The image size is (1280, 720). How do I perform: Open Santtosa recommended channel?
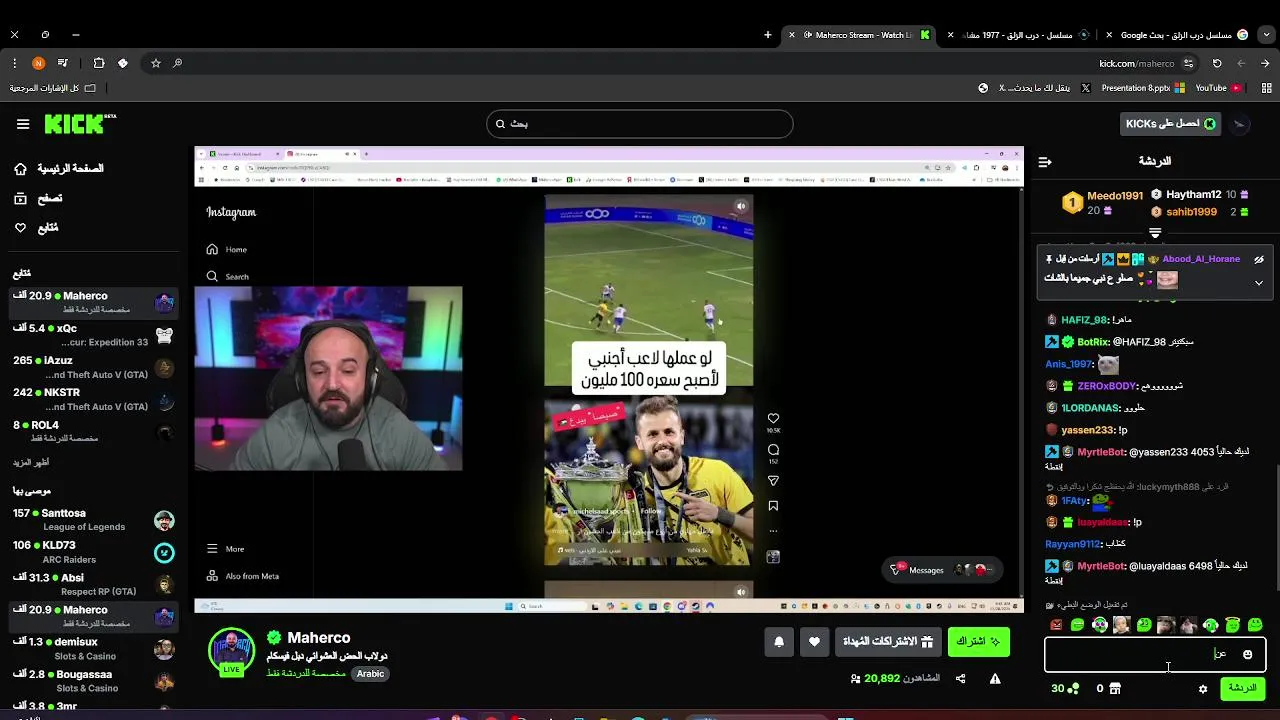pos(93,520)
